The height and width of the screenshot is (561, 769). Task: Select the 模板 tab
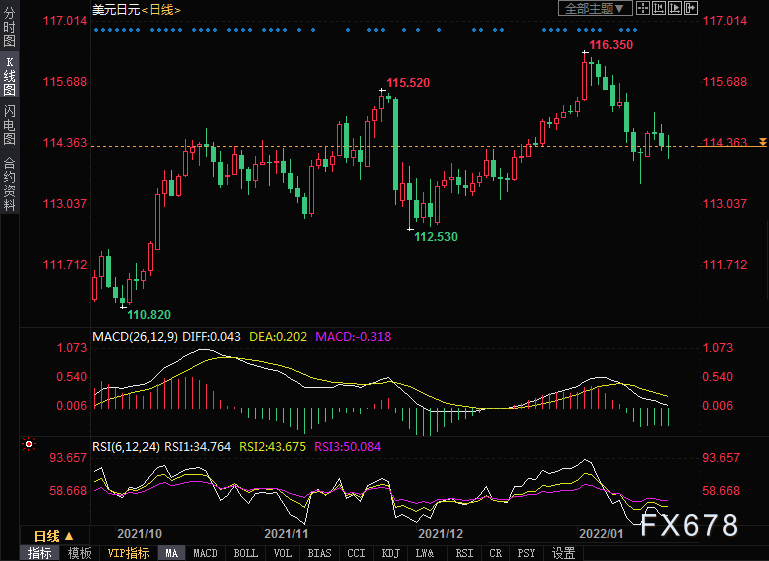[78, 553]
